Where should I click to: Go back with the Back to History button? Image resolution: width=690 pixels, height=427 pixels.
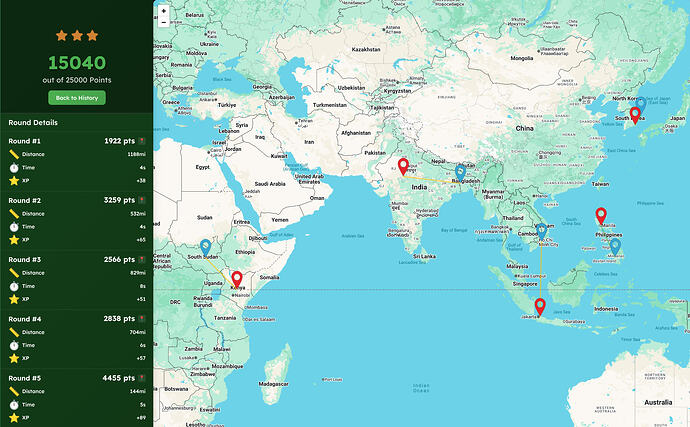[77, 98]
